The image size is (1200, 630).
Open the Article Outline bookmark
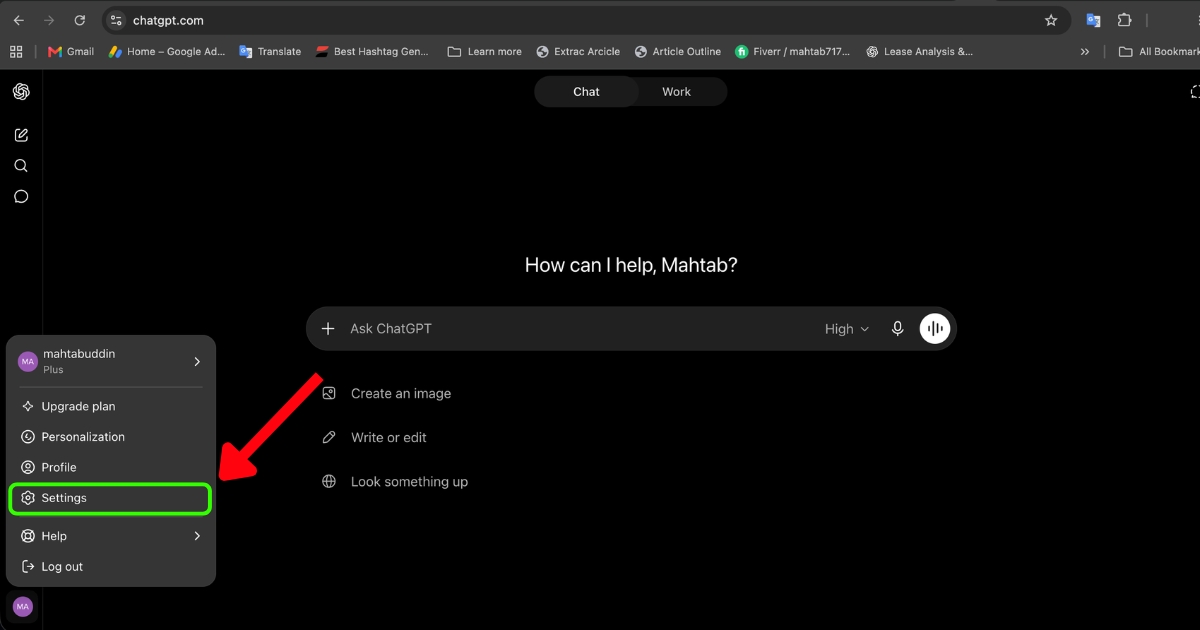click(678, 51)
